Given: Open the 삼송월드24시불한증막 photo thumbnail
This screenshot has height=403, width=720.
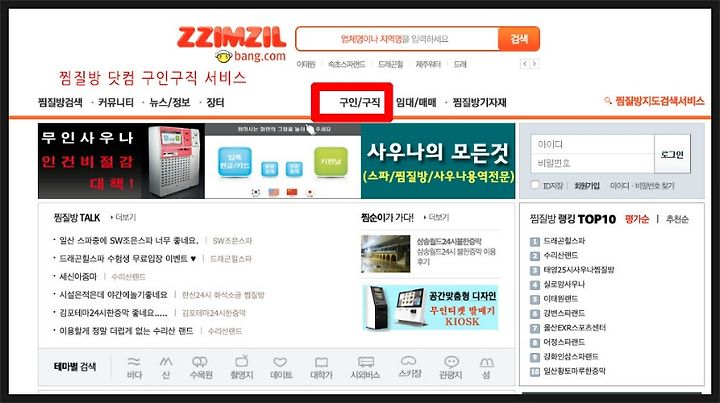Looking at the screenshot, I should [x=386, y=254].
